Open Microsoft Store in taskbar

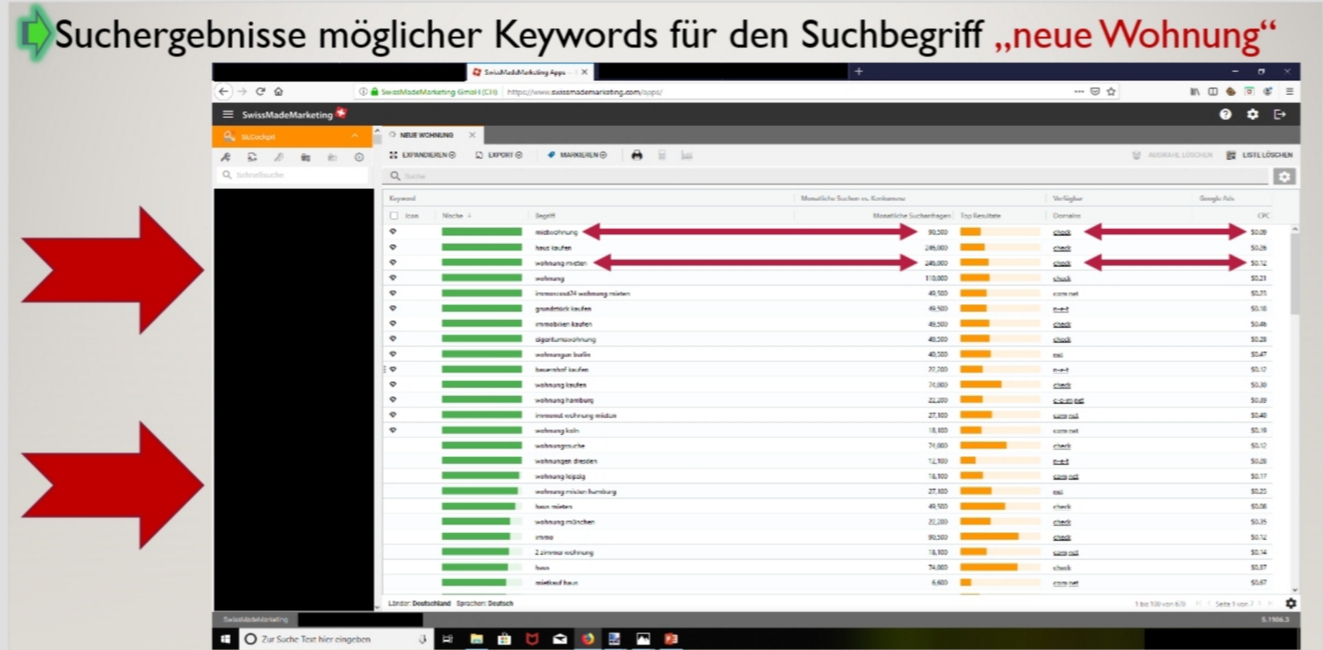504,639
